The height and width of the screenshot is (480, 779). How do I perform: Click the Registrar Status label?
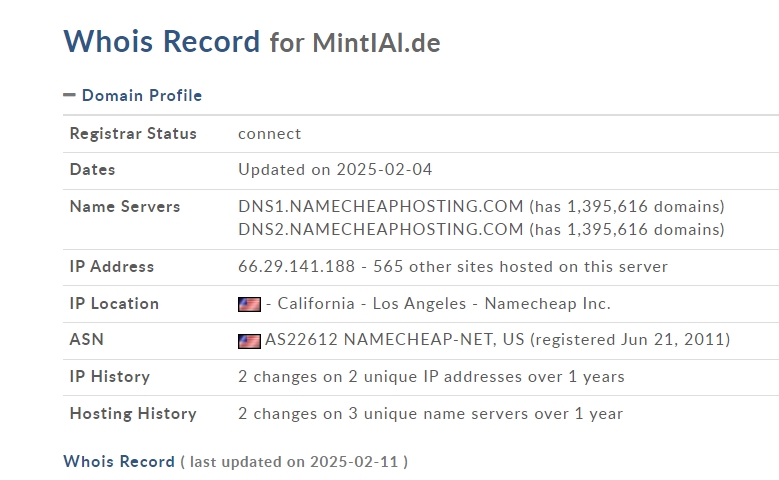coord(133,134)
